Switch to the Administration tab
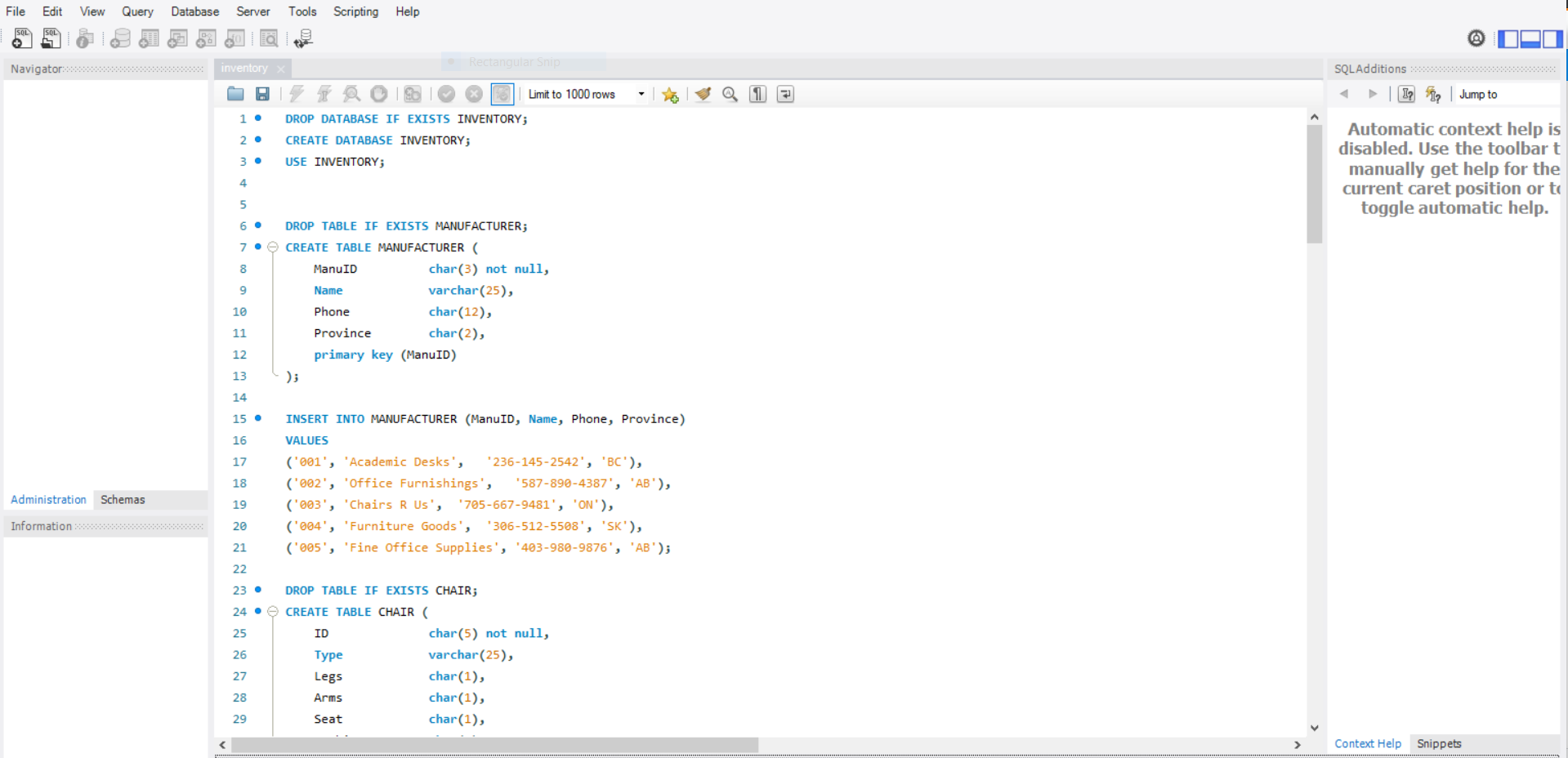The height and width of the screenshot is (758, 1568). click(x=48, y=500)
